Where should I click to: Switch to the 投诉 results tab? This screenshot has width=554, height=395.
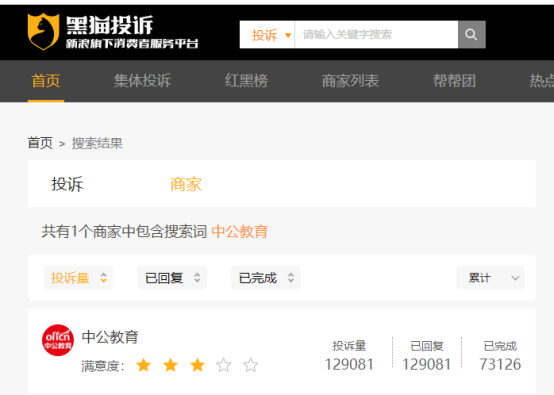coord(67,184)
